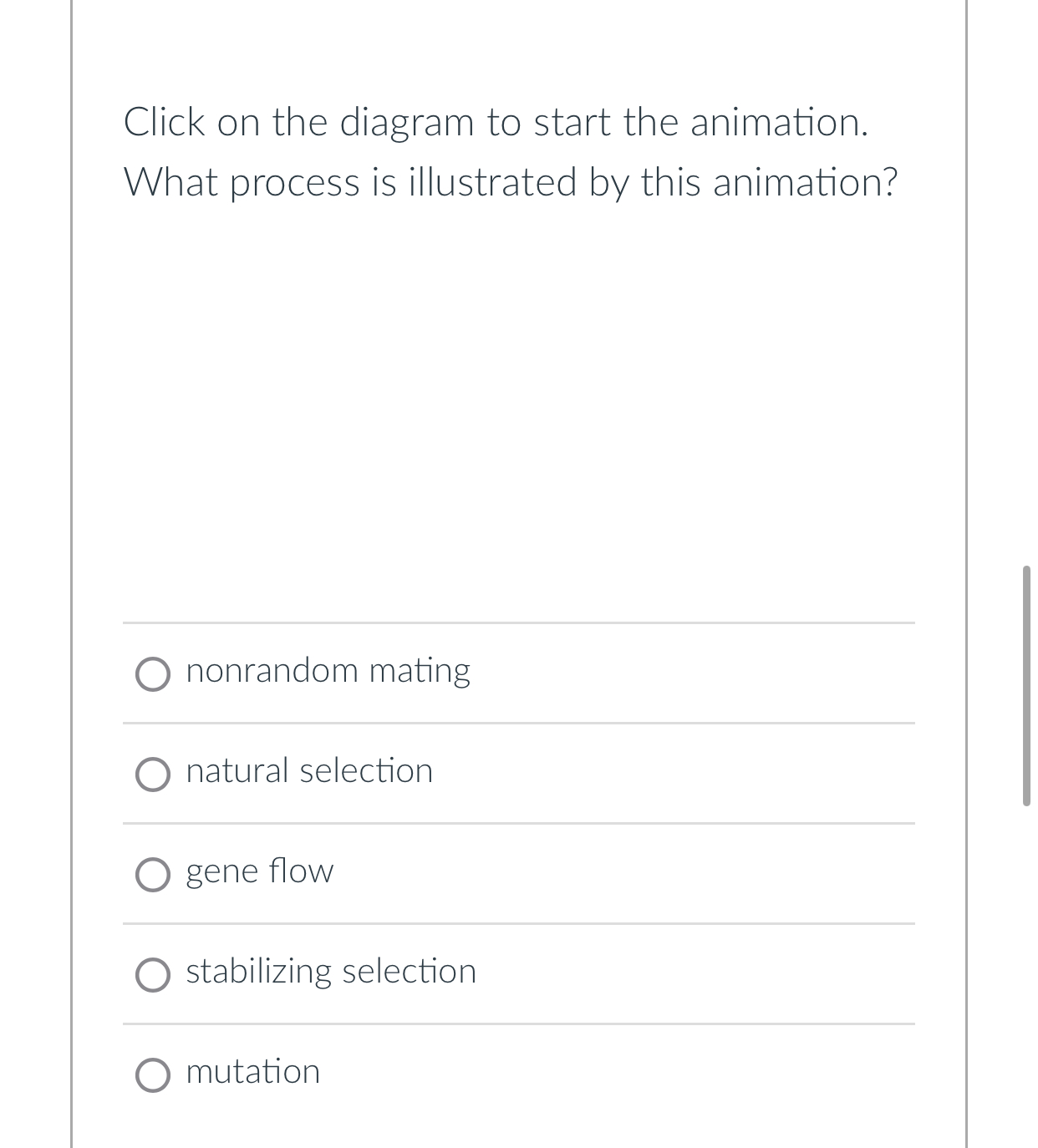Click the gene flow text label
Screen dimensions: 1038x1148
[x=259, y=871]
